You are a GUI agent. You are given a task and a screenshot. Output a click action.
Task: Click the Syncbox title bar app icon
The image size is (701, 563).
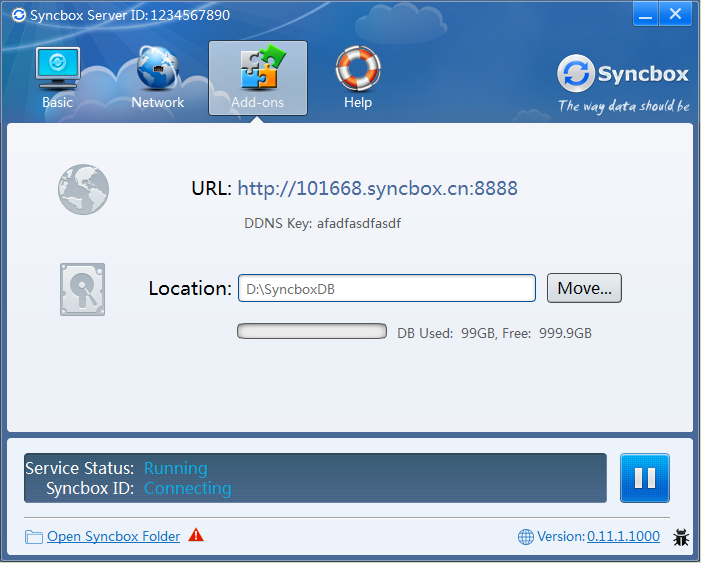[x=19, y=15]
